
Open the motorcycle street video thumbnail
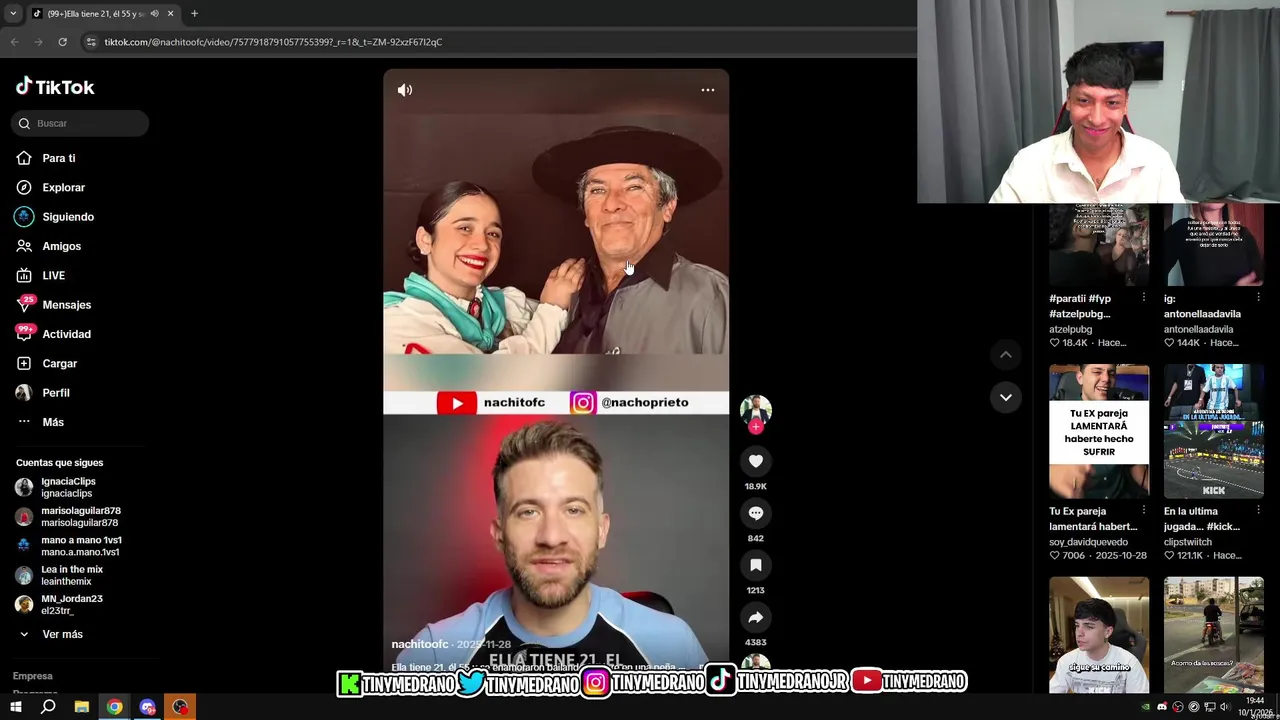click(1213, 635)
